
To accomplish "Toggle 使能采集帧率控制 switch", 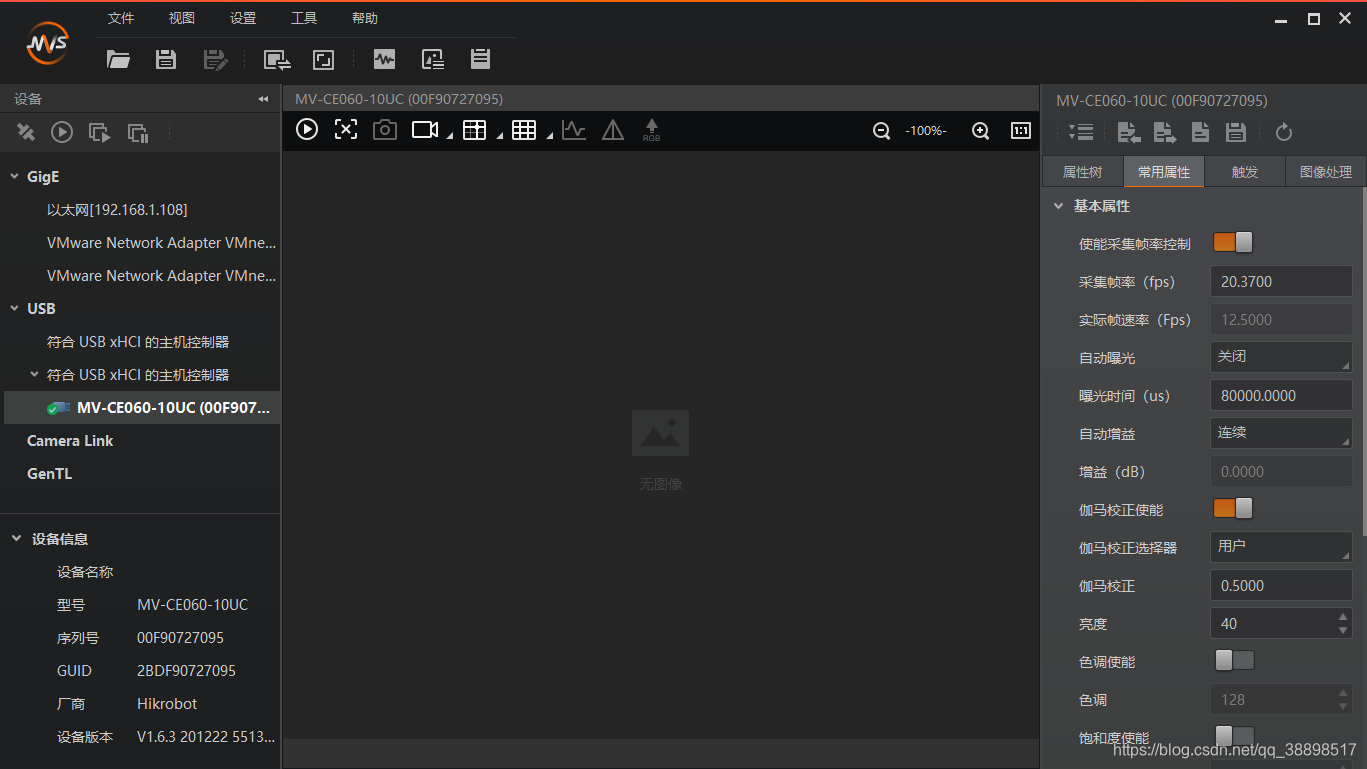I will point(1233,242).
